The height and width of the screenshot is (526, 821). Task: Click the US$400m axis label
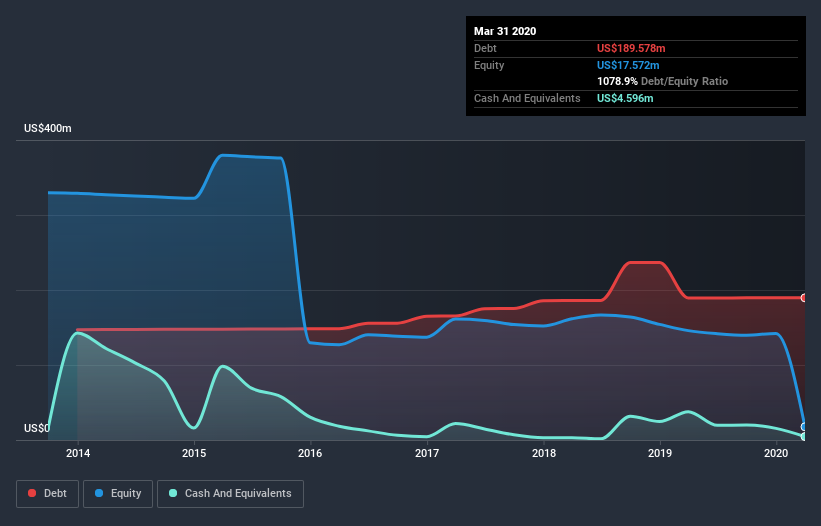48,128
